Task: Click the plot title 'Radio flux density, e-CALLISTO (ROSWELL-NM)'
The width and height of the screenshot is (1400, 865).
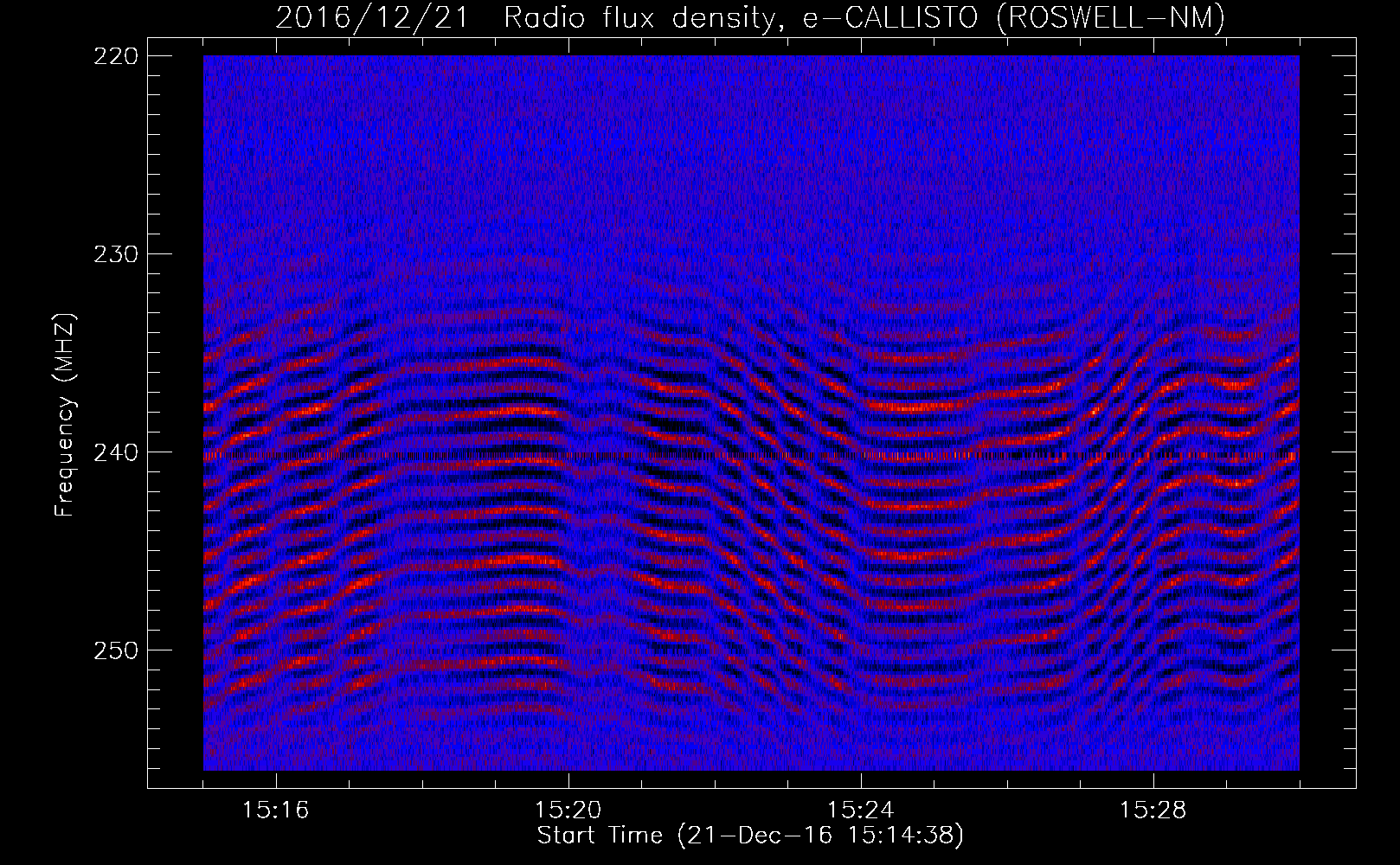Action: [864, 17]
